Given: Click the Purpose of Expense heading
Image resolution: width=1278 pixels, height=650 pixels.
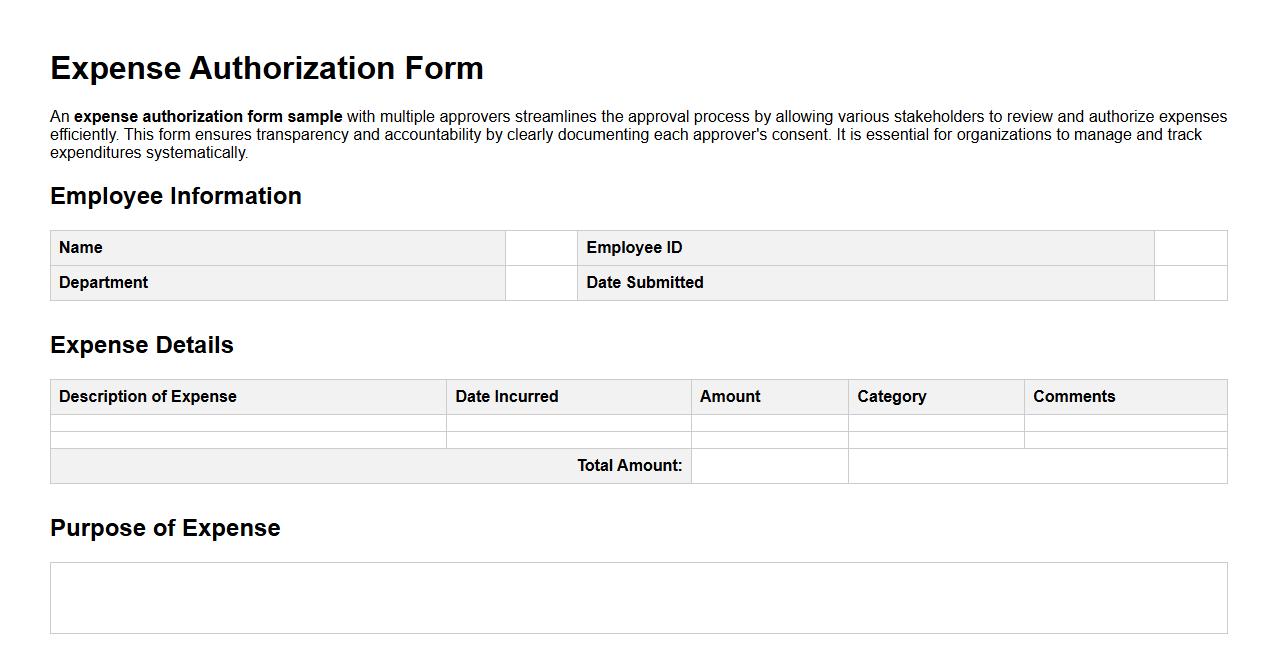Looking at the screenshot, I should tap(165, 528).
